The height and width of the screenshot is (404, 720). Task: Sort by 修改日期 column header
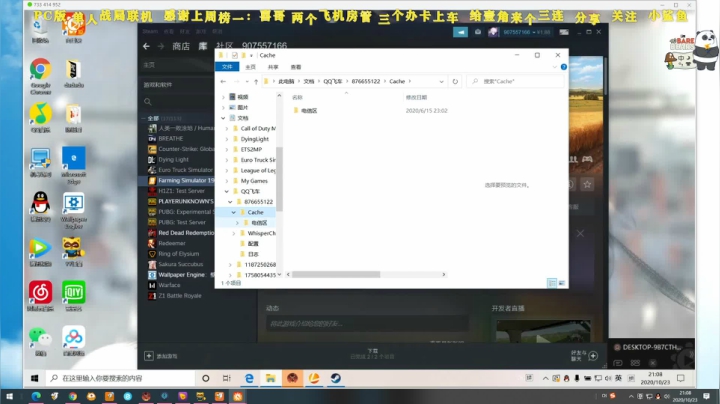pyautogui.click(x=416, y=97)
